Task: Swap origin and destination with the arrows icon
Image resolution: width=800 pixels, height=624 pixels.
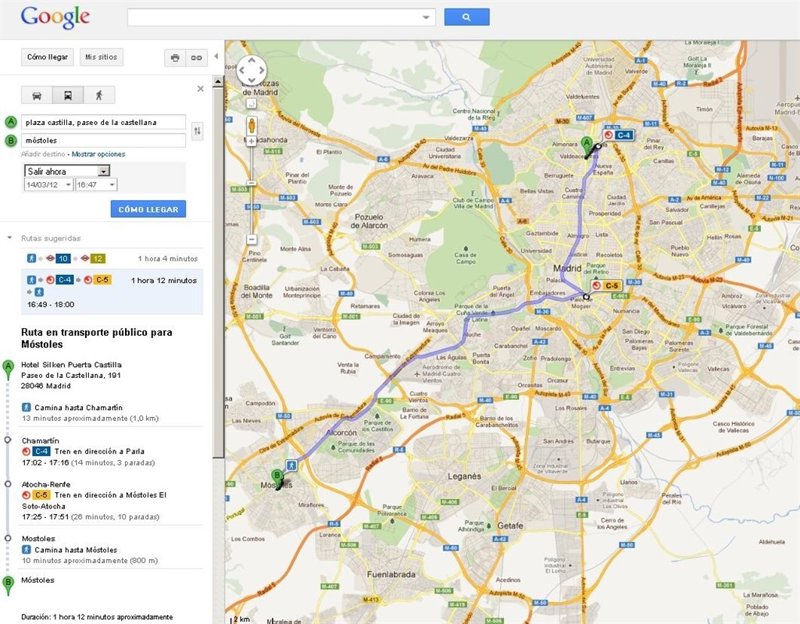Action: coord(197,131)
